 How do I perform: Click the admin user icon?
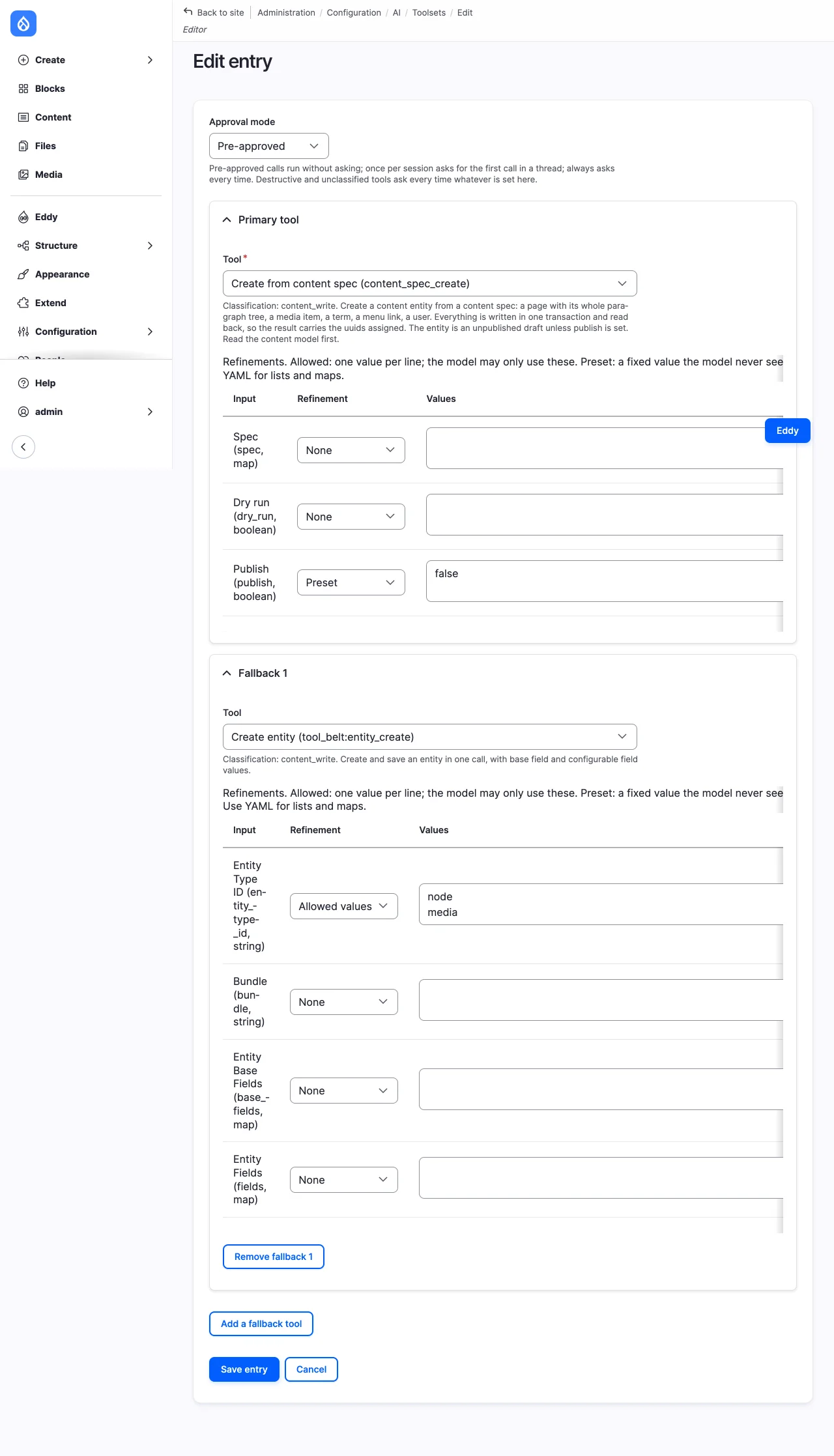[x=23, y=412]
